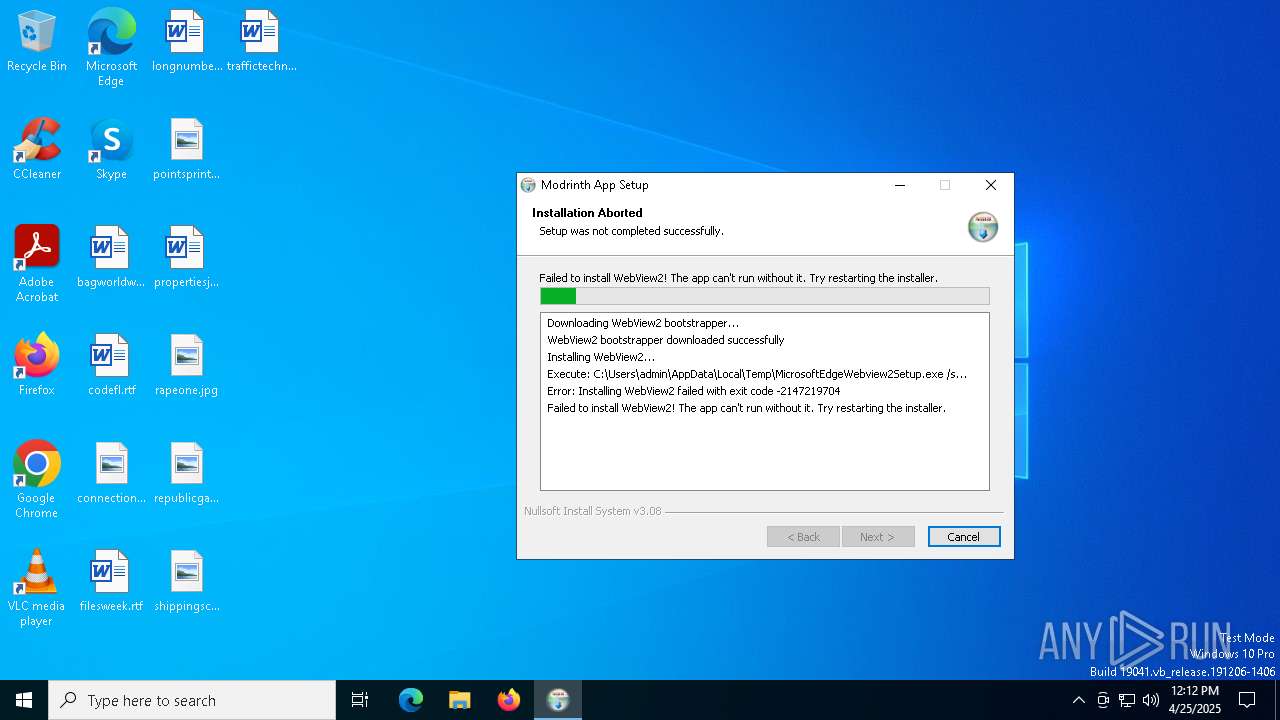Select 'Installing WebView2...' log line
This screenshot has height=720, width=1280.
pyautogui.click(x=601, y=357)
